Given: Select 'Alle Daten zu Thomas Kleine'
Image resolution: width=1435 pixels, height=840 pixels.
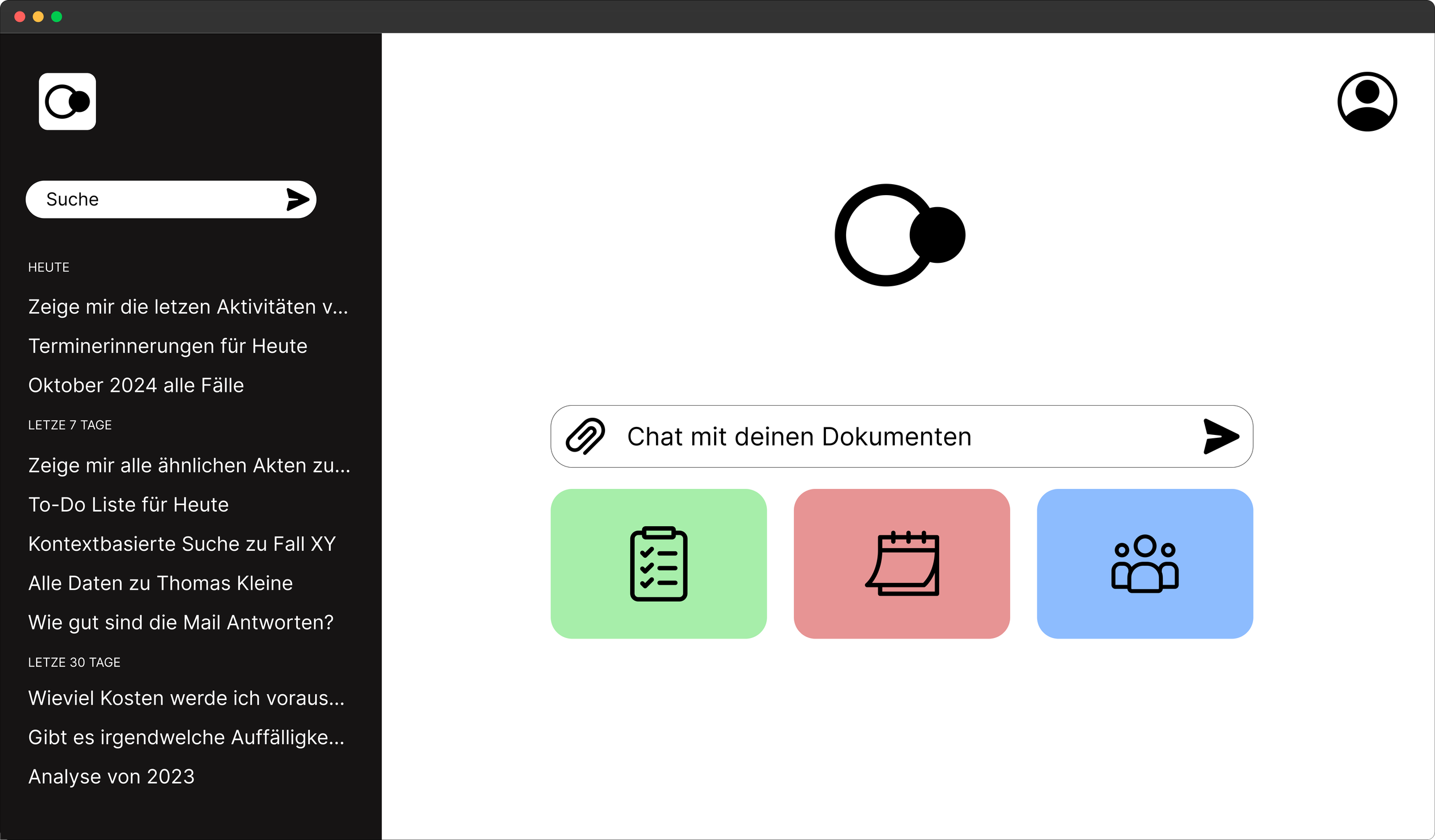Looking at the screenshot, I should pos(161,584).
